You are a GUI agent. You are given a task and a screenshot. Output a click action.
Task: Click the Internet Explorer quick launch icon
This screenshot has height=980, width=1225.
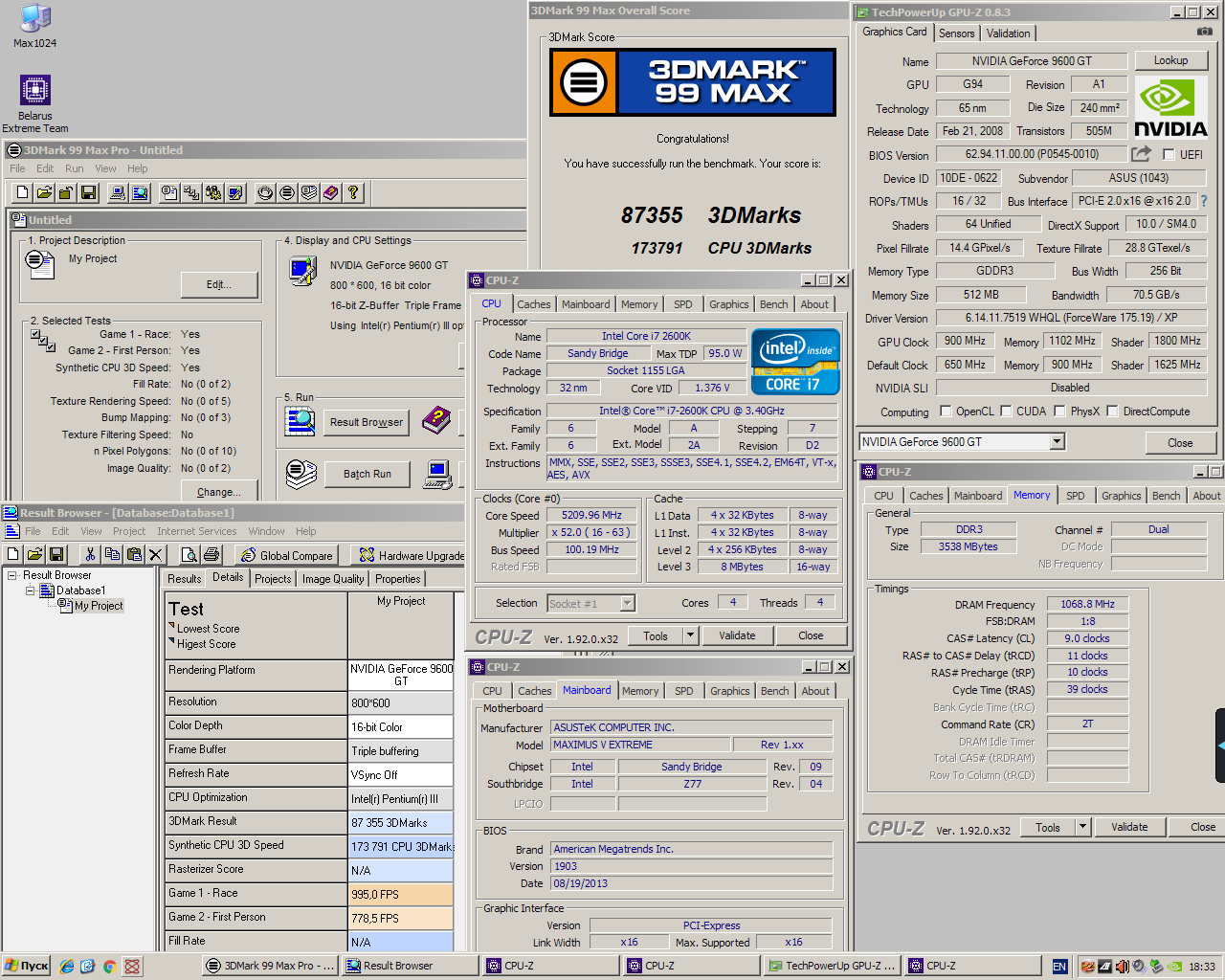point(66,967)
